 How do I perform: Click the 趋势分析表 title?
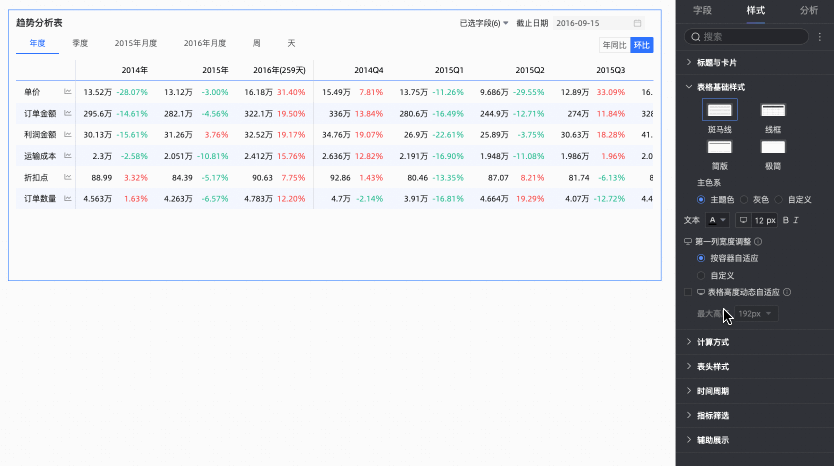pos(39,22)
